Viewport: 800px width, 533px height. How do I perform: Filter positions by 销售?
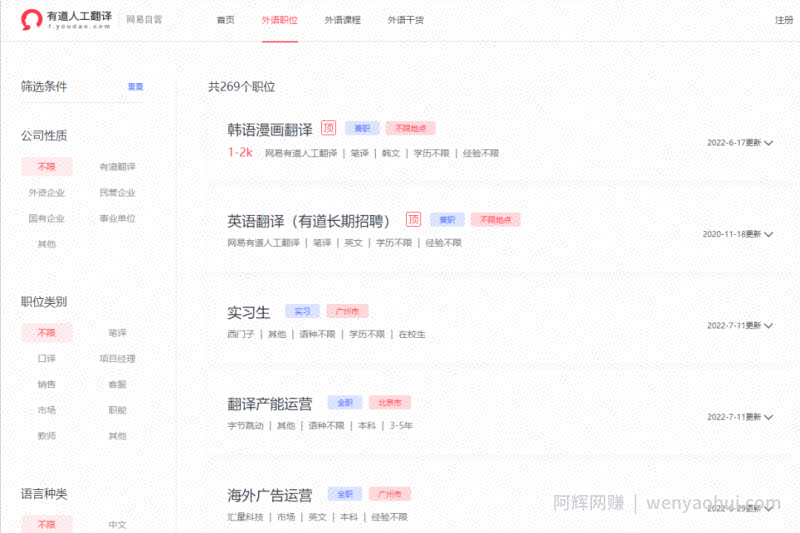tap(47, 384)
